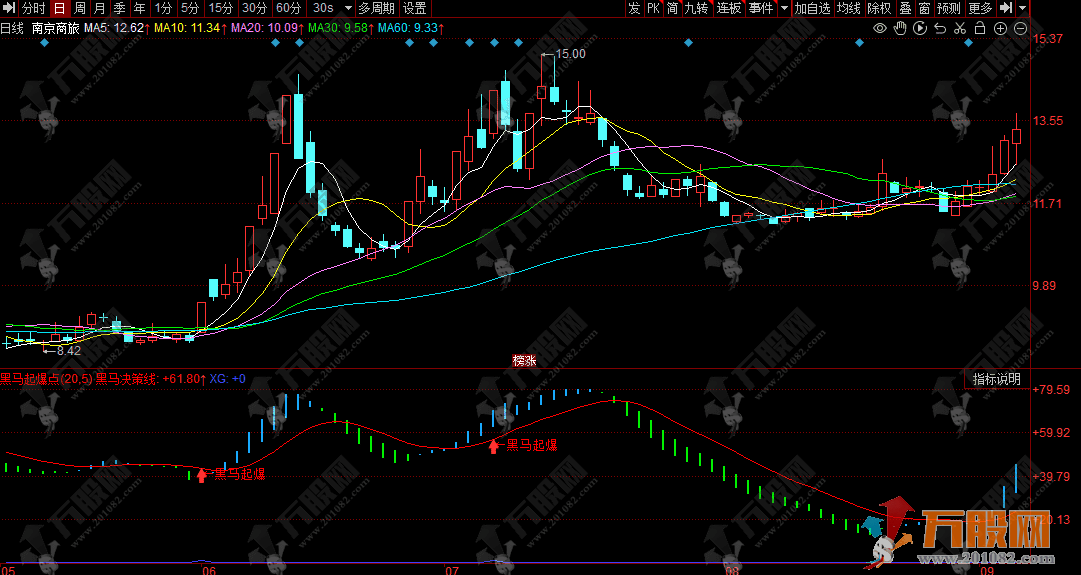Select the hand pan tool
Screen dimensions: 1081x575
900,28
